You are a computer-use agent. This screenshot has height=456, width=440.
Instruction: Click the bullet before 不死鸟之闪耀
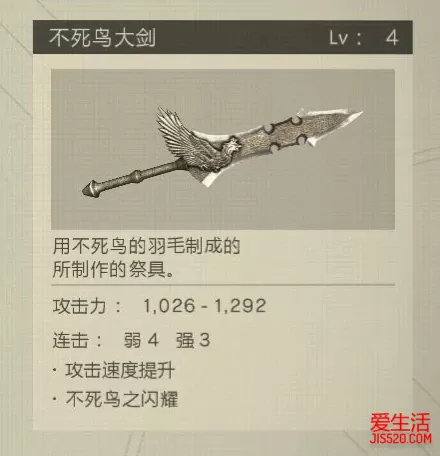[54, 399]
